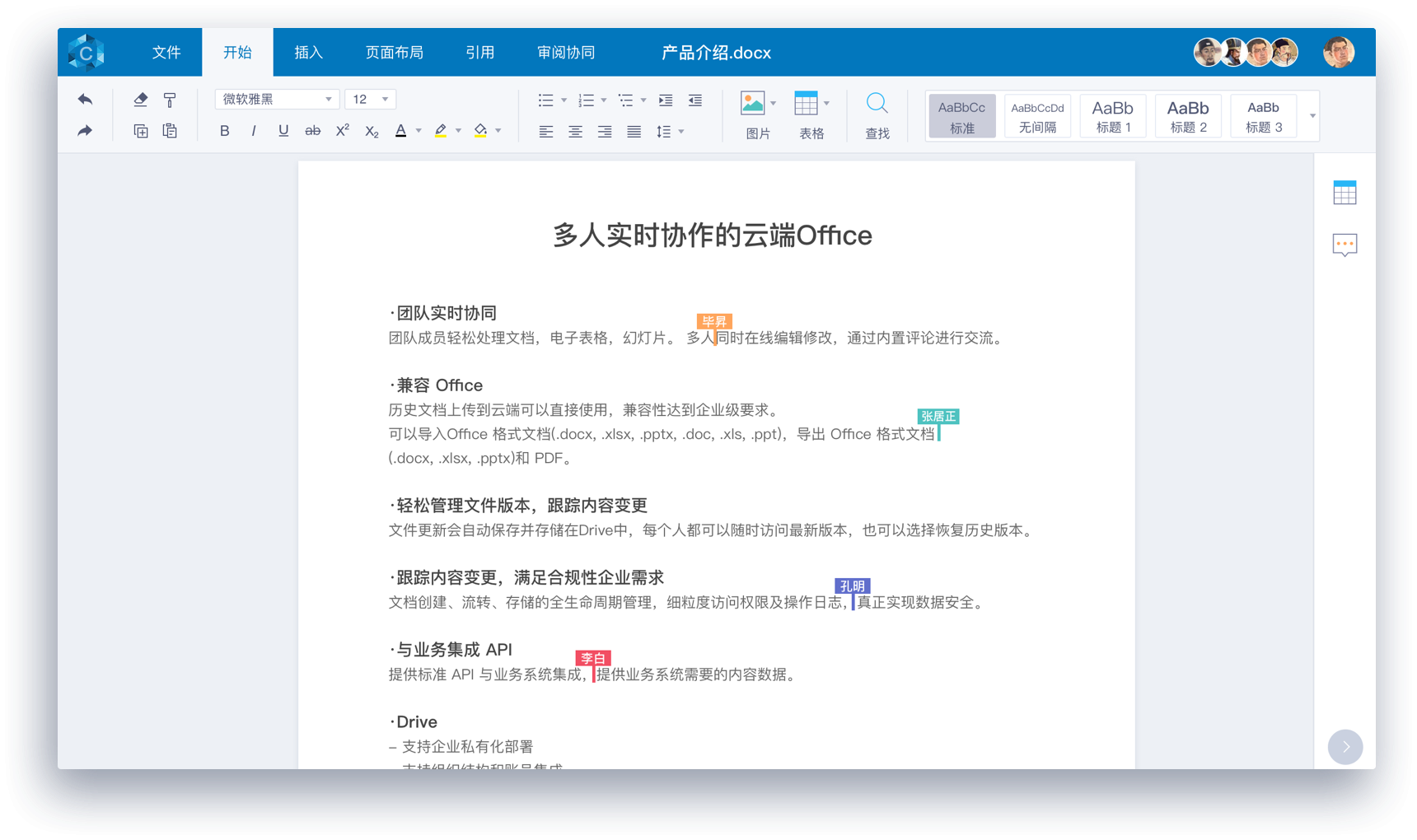
Task: Open the find search tool
Action: tap(877, 115)
